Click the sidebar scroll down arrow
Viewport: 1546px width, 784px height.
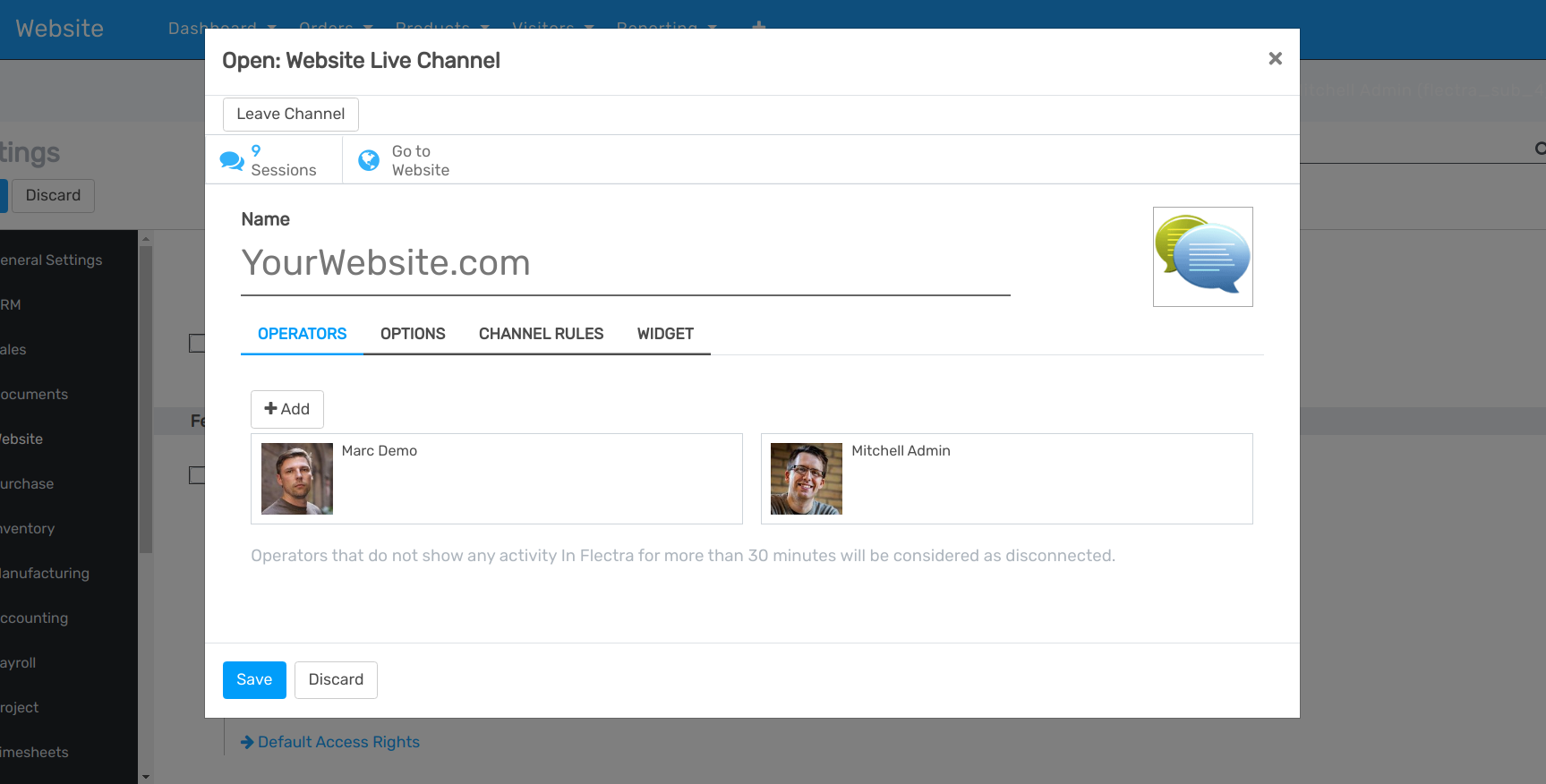[146, 777]
